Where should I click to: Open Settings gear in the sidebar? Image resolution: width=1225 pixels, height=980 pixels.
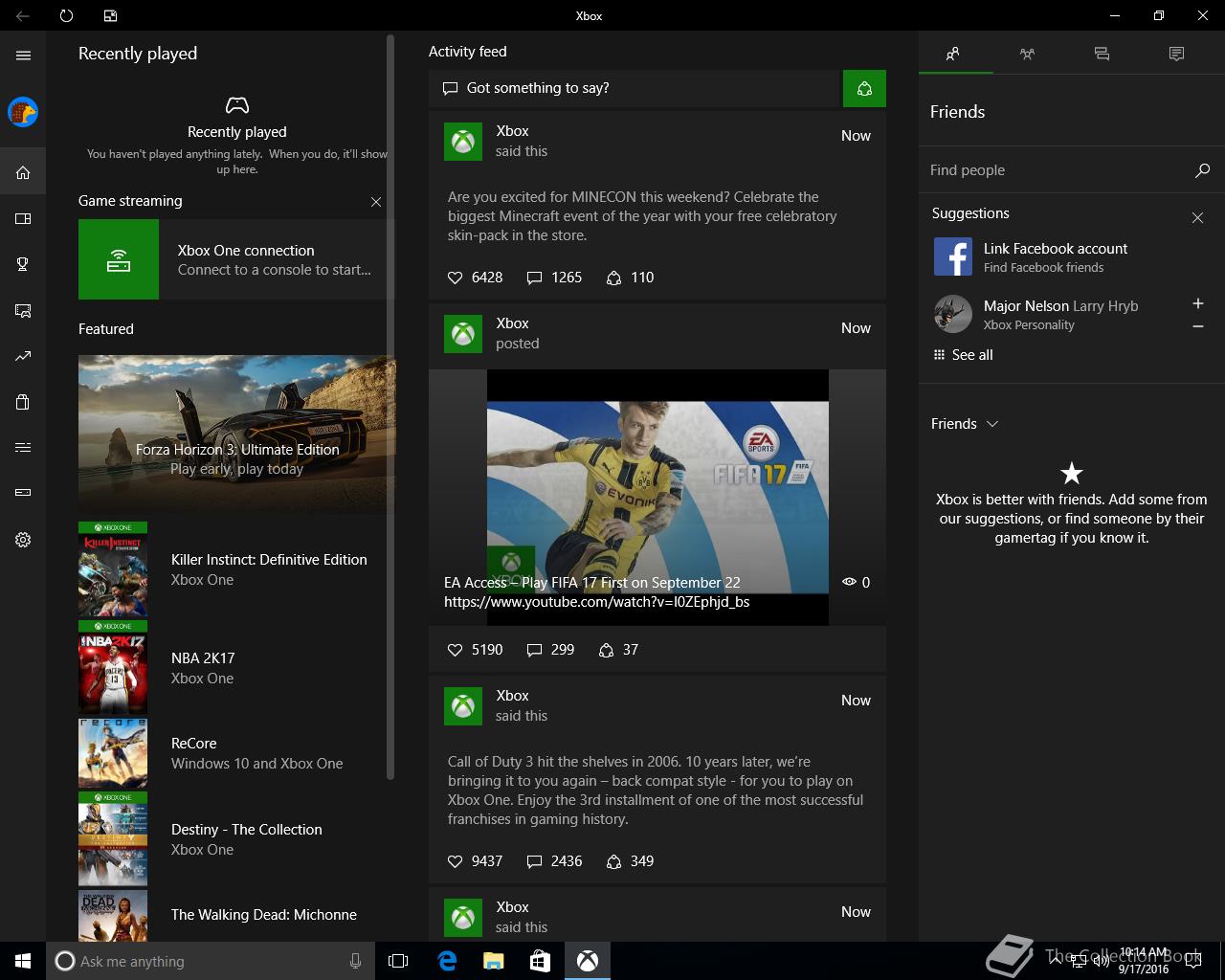[23, 540]
